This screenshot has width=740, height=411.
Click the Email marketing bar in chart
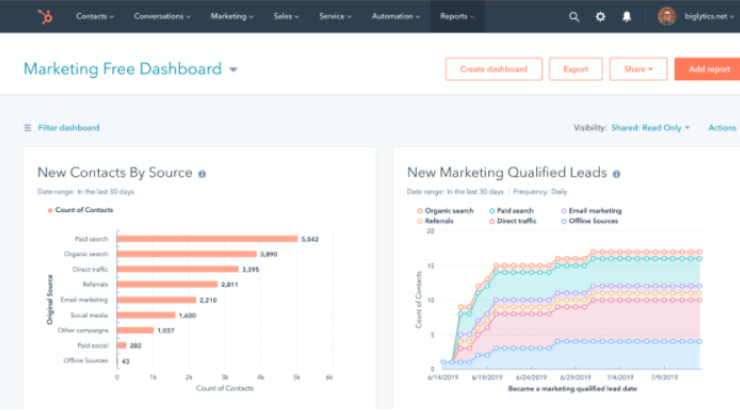coord(157,300)
